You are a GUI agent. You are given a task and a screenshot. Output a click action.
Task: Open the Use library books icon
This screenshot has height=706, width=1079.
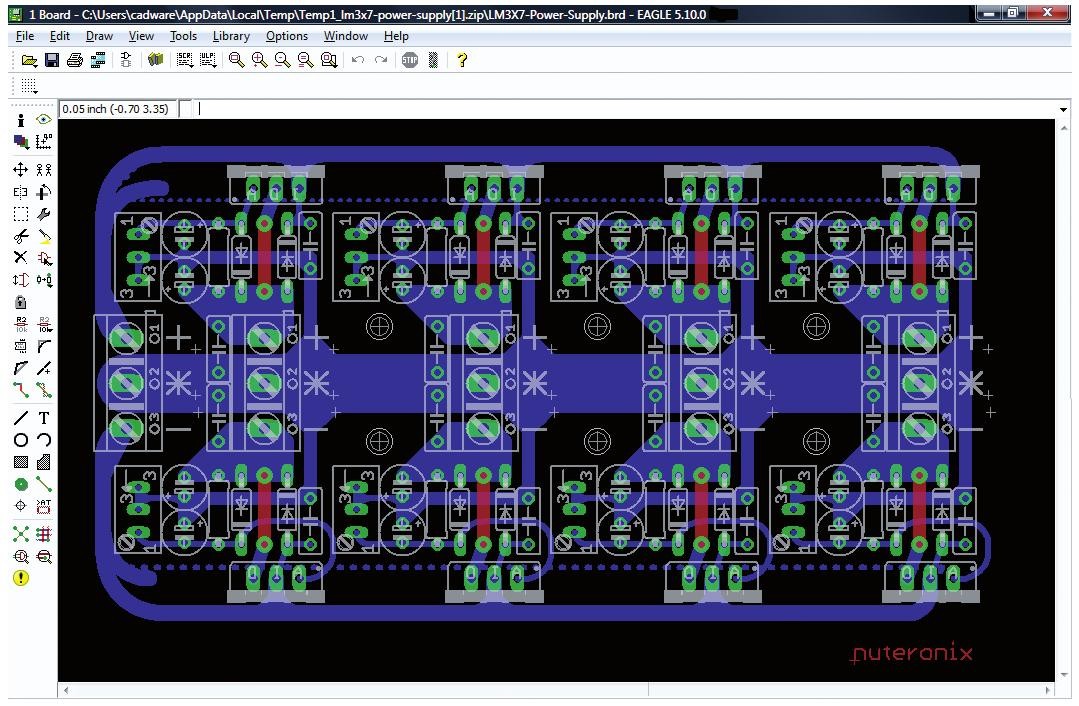(156, 61)
